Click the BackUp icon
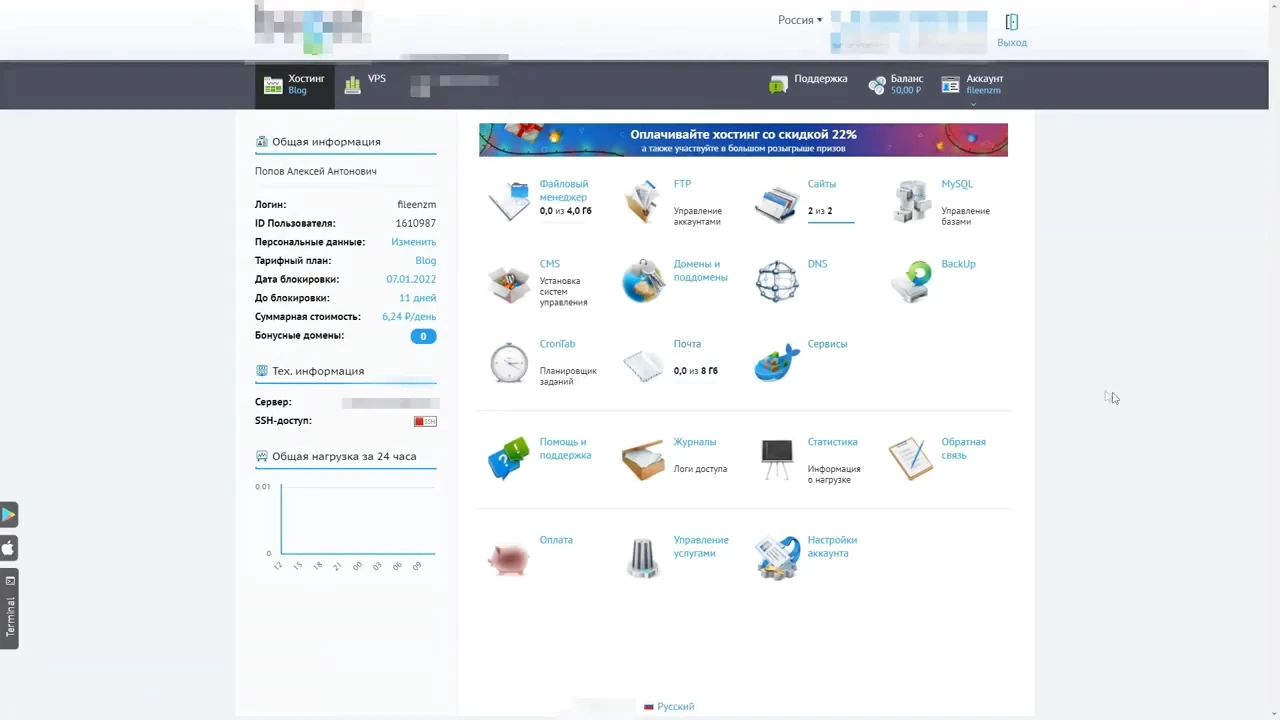Screen dimensions: 1280x720 [x=911, y=282]
